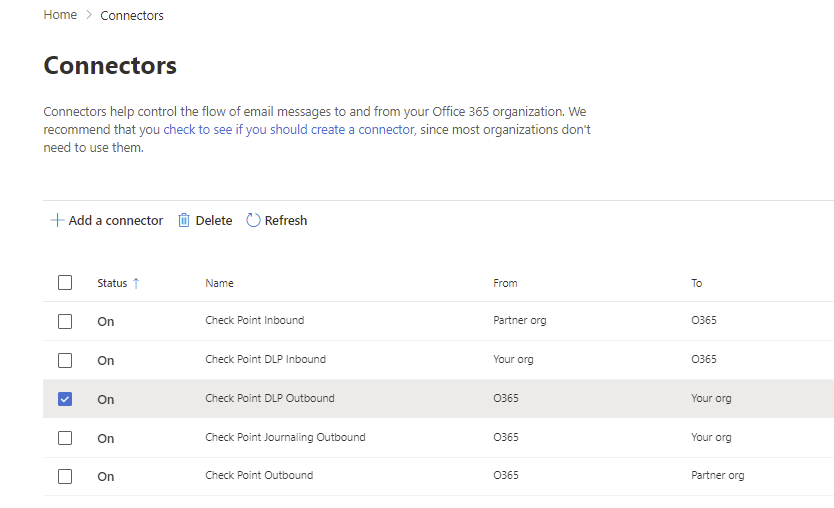Click 'Partner org' in the Check Point Inbound row
The image size is (834, 508).
520,320
